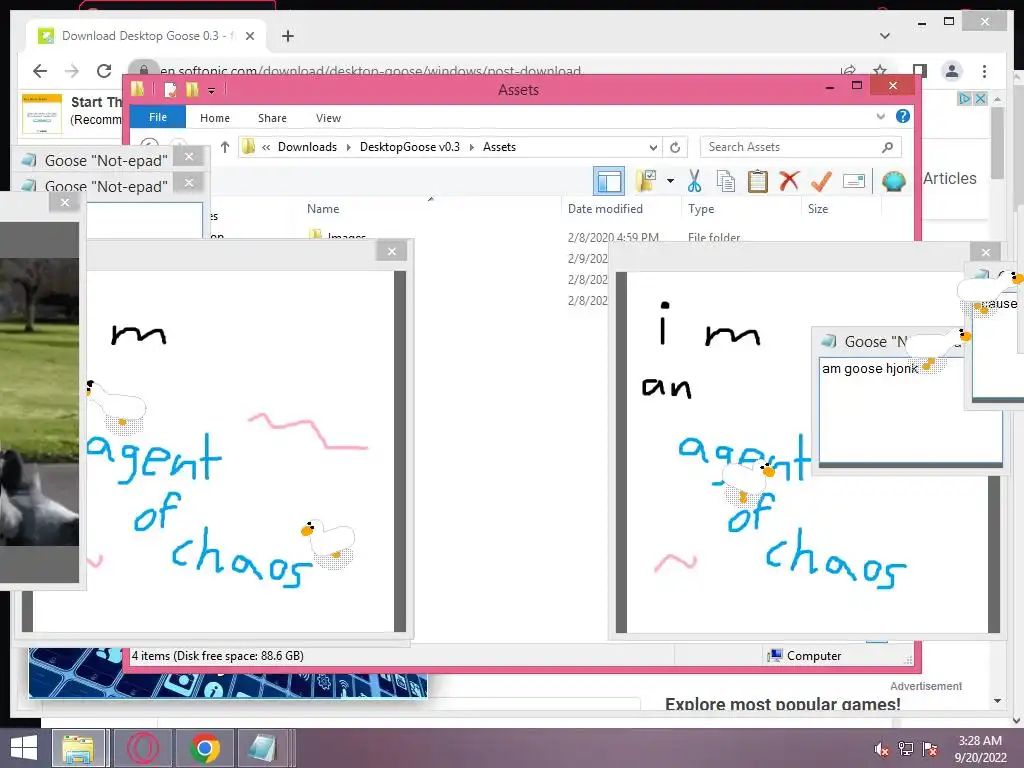The width and height of the screenshot is (1024, 768).
Task: Open a new Chrome tab with plus
Action: [x=288, y=36]
